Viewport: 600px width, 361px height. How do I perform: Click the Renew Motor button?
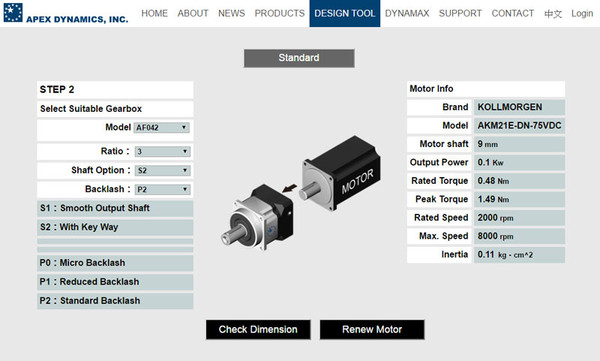click(372, 330)
